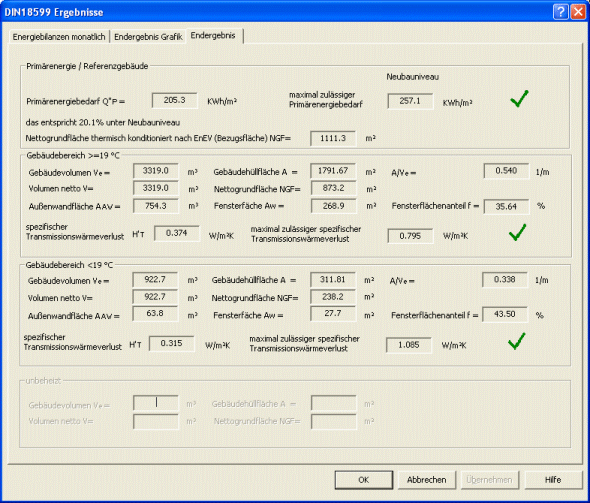The width and height of the screenshot is (590, 503).
Task: Click the green checkmark next to 1.085 W/m²K
Action: (x=516, y=341)
